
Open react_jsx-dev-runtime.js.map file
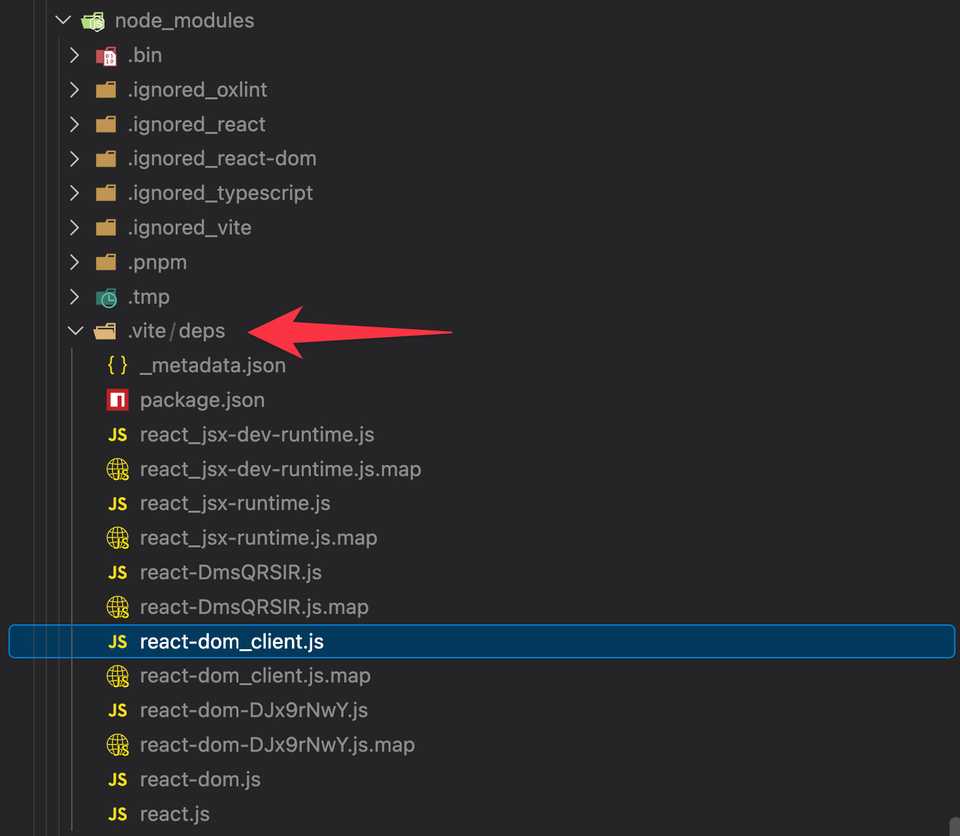[280, 469]
